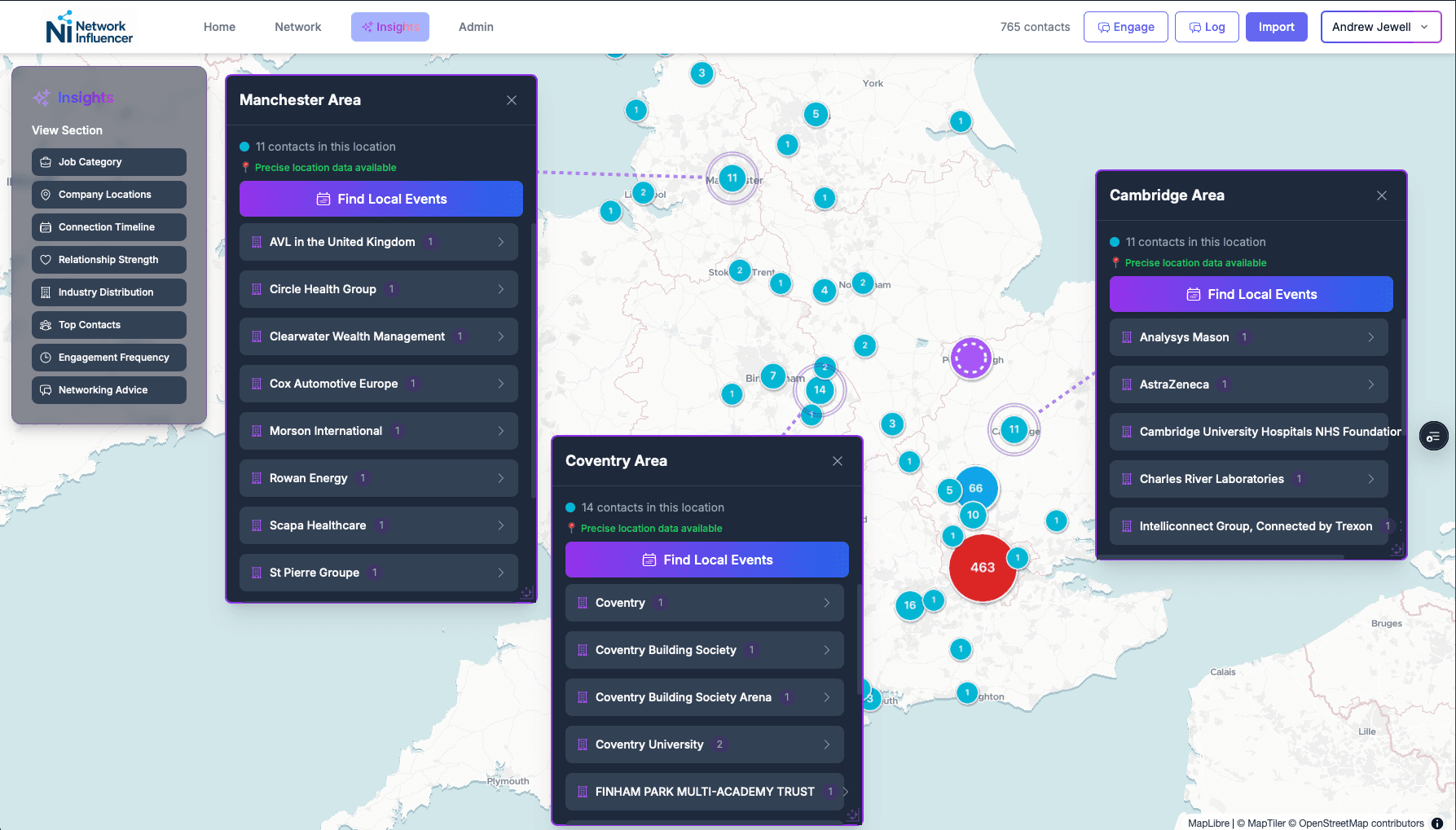Viewport: 1456px width, 830px height.
Task: Expand the Coventry University entry
Action: coord(705,744)
